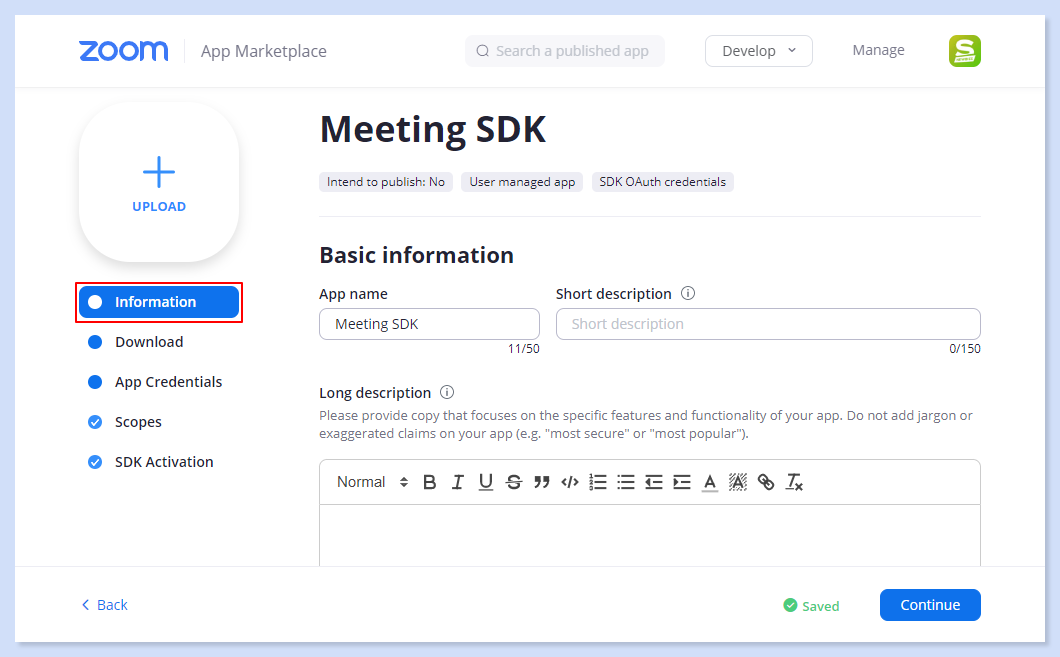Viewport: 1060px width, 657px height.
Task: Click inside the long description editor area
Action: click(x=650, y=535)
